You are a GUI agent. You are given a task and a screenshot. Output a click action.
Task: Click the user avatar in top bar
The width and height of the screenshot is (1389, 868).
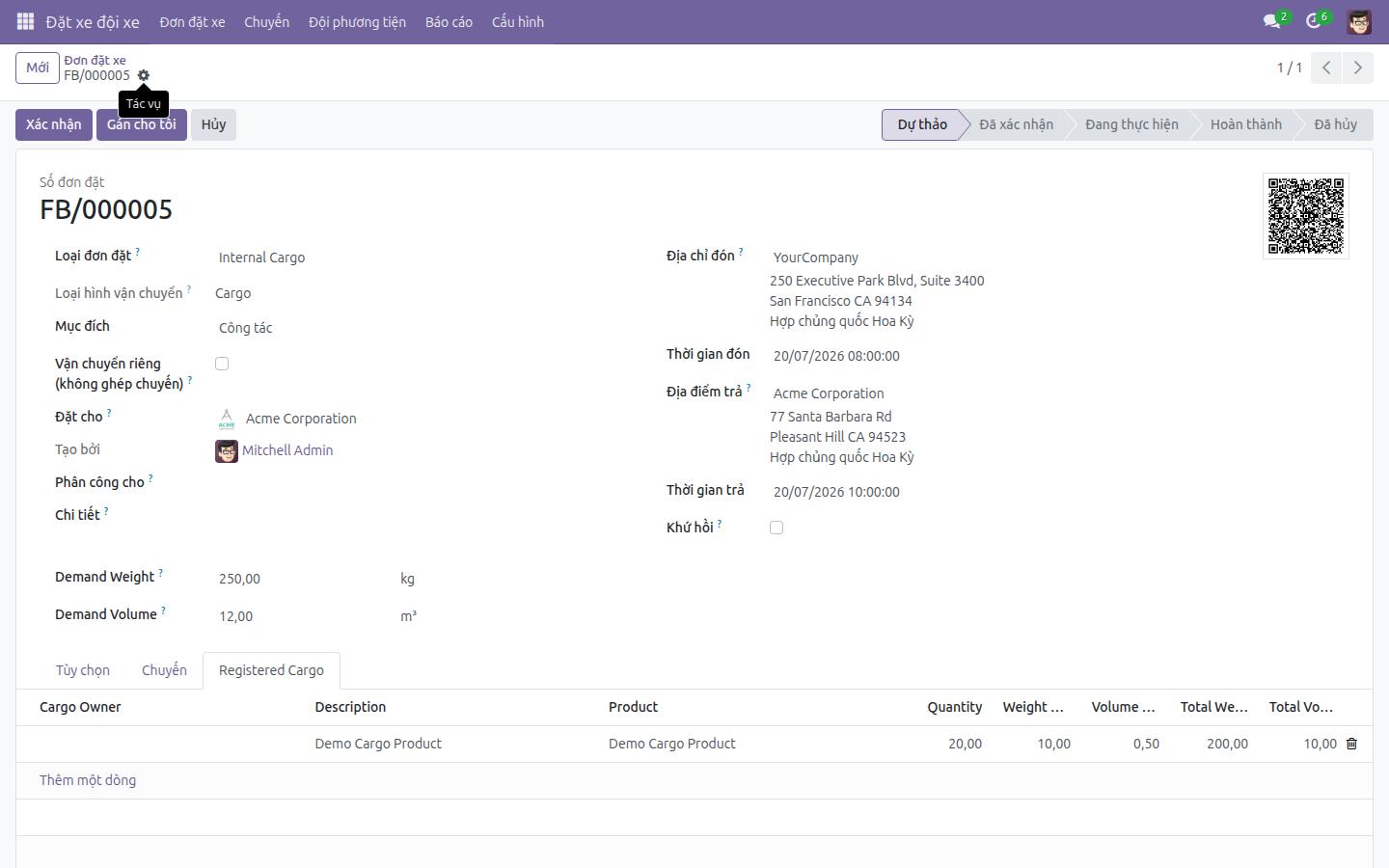(x=1359, y=22)
